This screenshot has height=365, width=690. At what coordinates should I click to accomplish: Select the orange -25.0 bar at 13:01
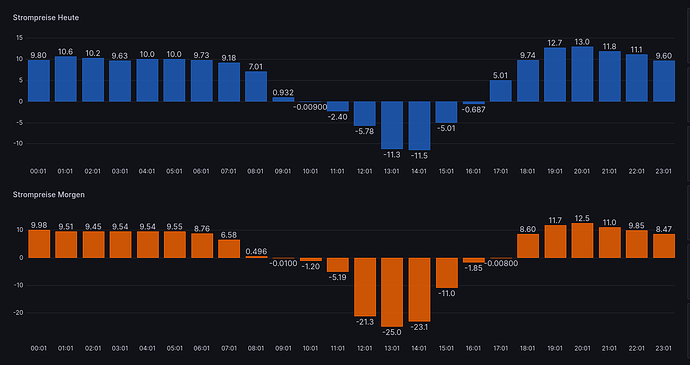tap(392, 292)
